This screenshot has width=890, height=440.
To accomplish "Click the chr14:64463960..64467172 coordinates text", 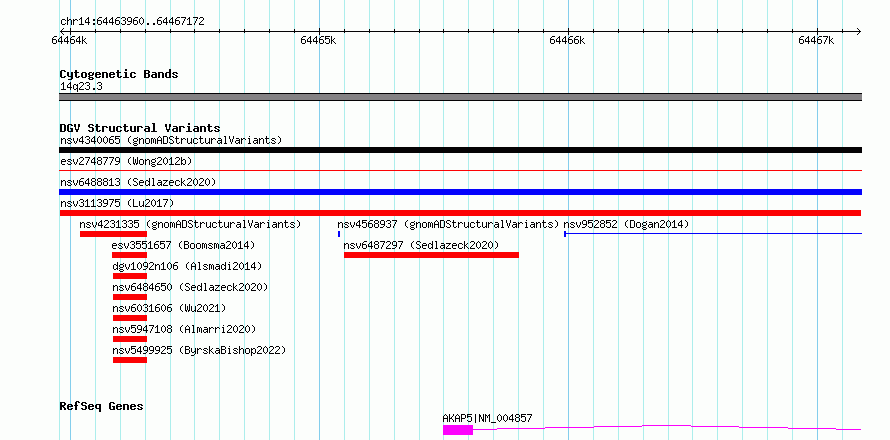I will click(x=132, y=22).
